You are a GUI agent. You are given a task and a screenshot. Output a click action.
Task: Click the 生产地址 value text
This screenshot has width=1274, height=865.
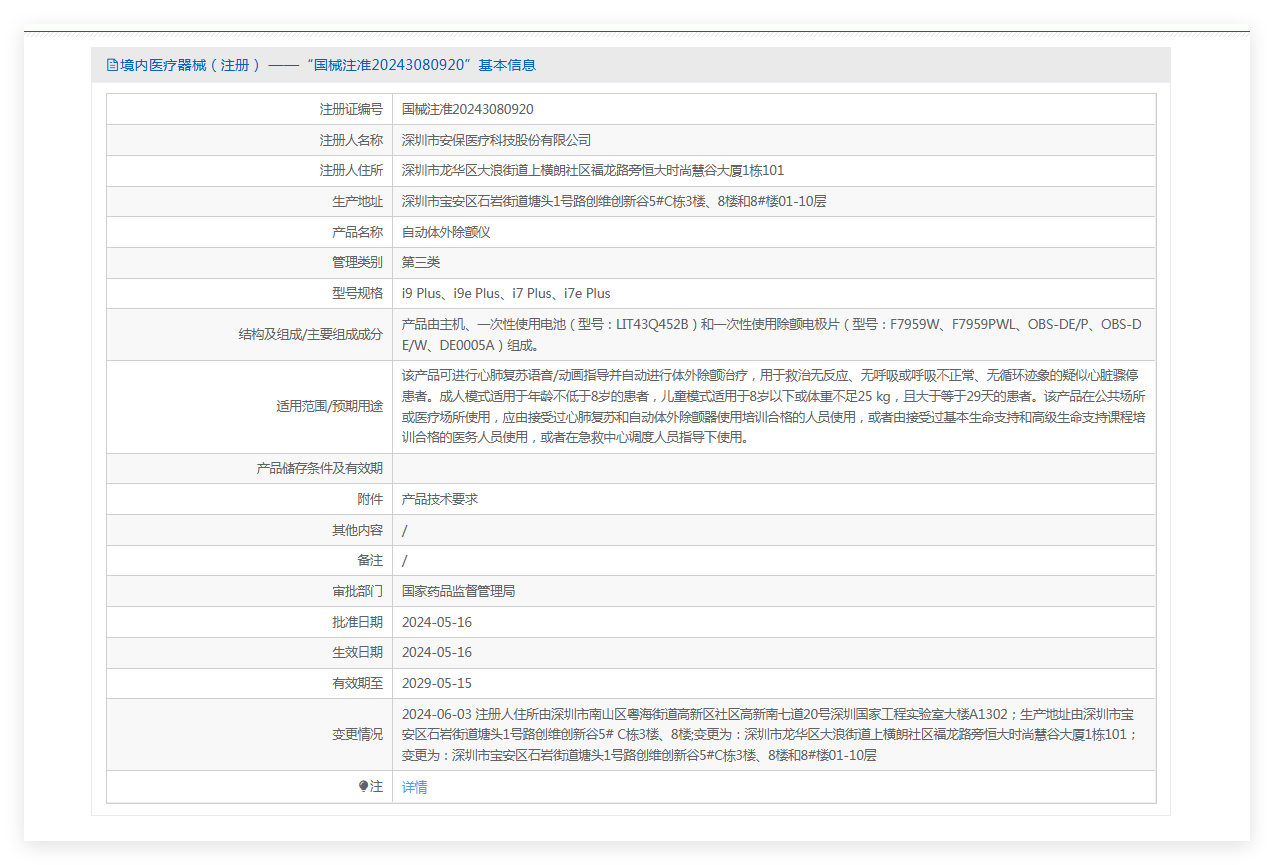click(613, 201)
